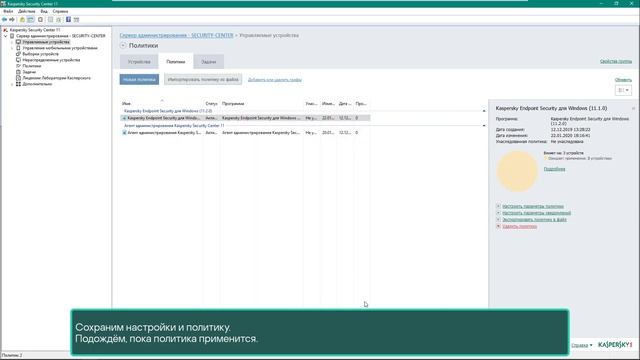Image resolution: width=640 pixels, height=360 pixels.
Task: Follow the Сервер администрирования breadcrumb link
Action: pyautogui.click(x=176, y=36)
